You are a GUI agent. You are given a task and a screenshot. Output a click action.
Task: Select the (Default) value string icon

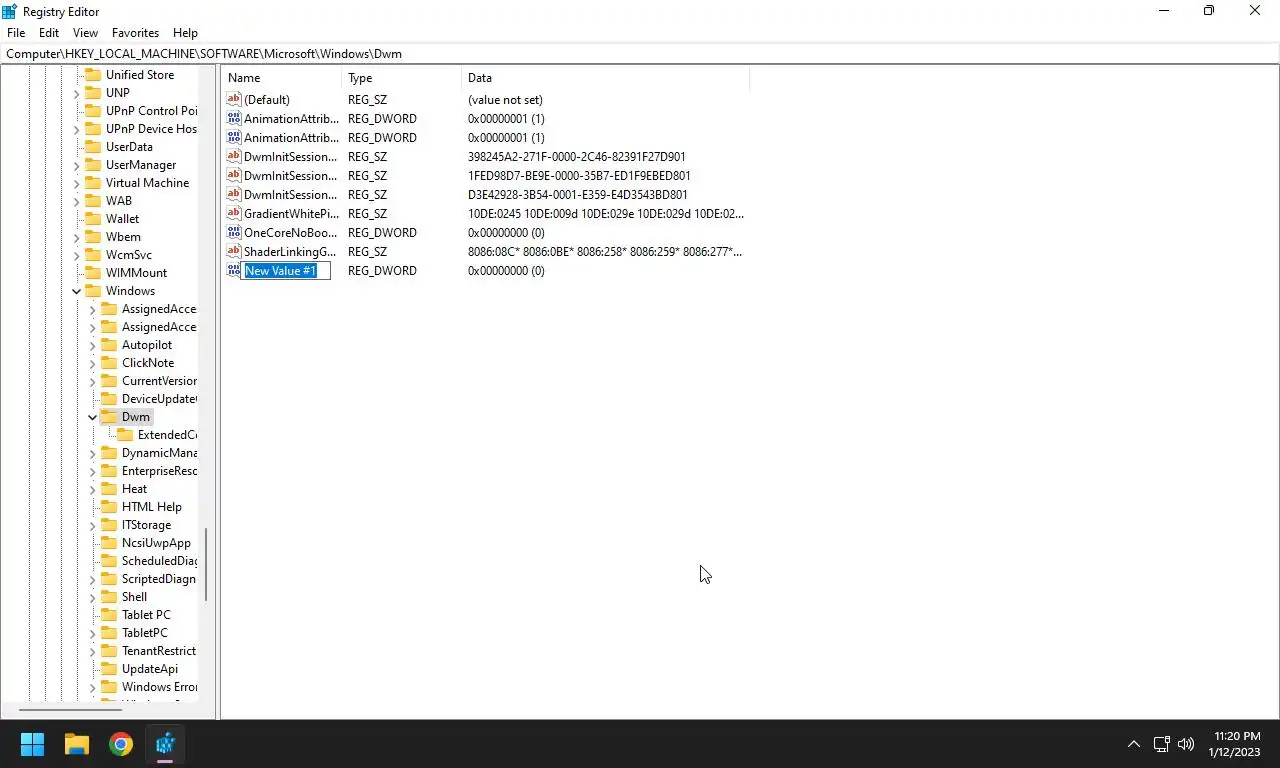pos(234,99)
